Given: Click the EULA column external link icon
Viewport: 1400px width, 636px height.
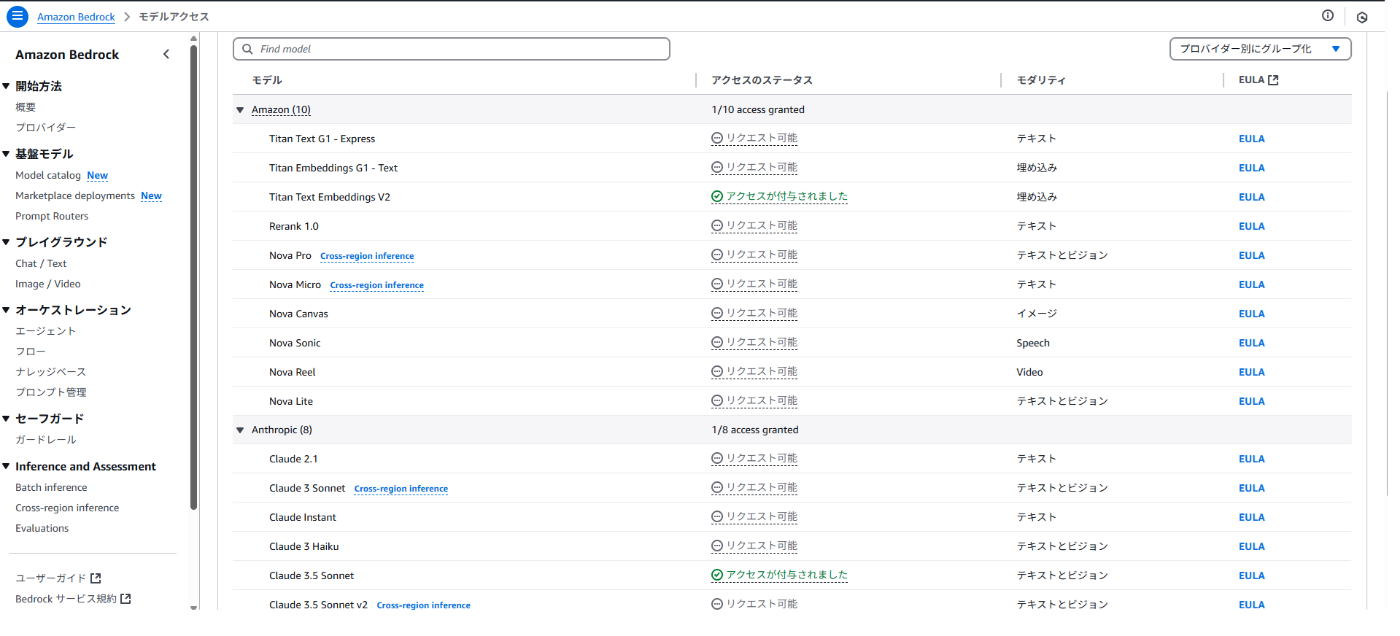Looking at the screenshot, I should click(1273, 80).
